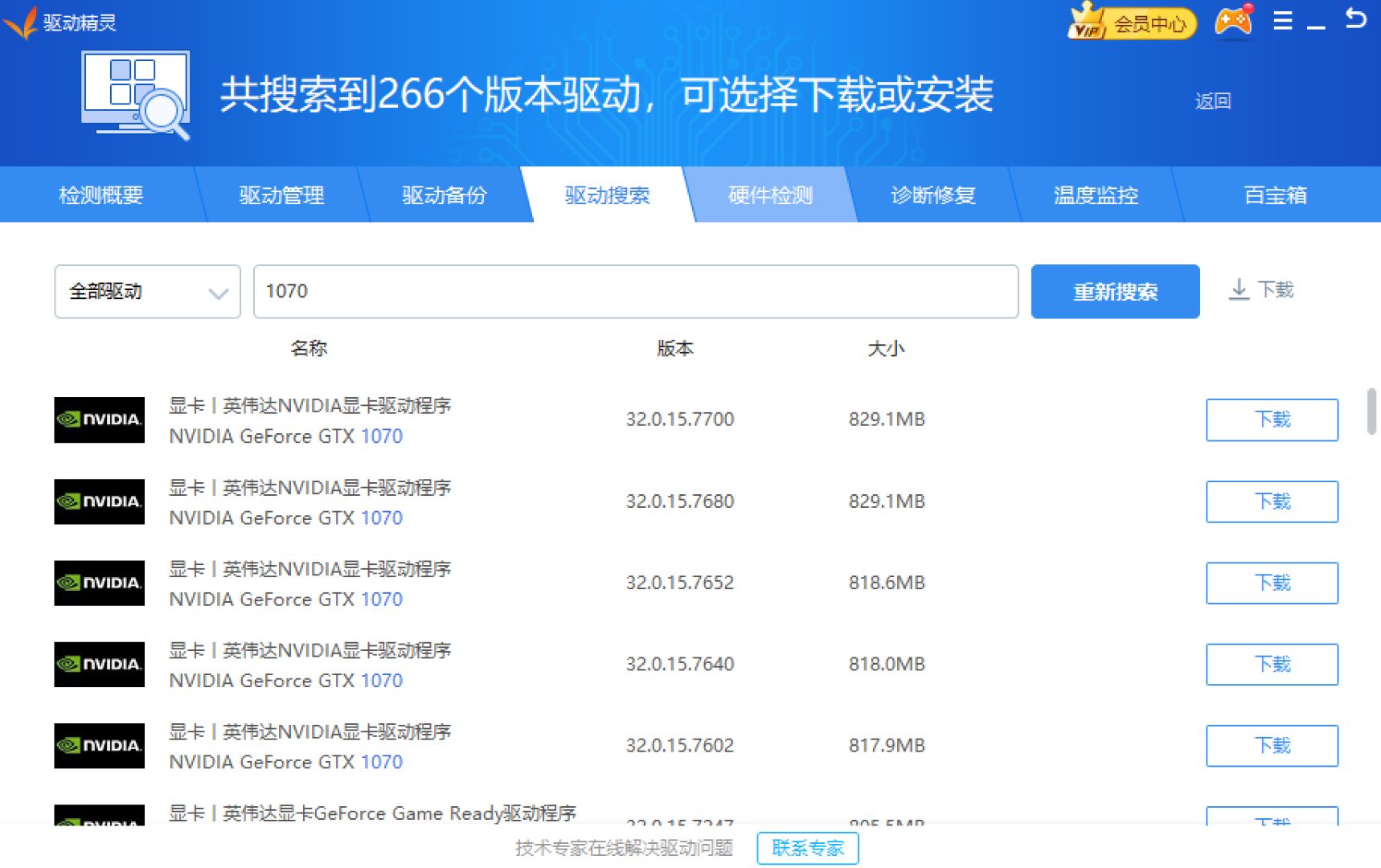Image resolution: width=1381 pixels, height=868 pixels.
Task: Focus the search box containing 1070
Action: tap(636, 292)
